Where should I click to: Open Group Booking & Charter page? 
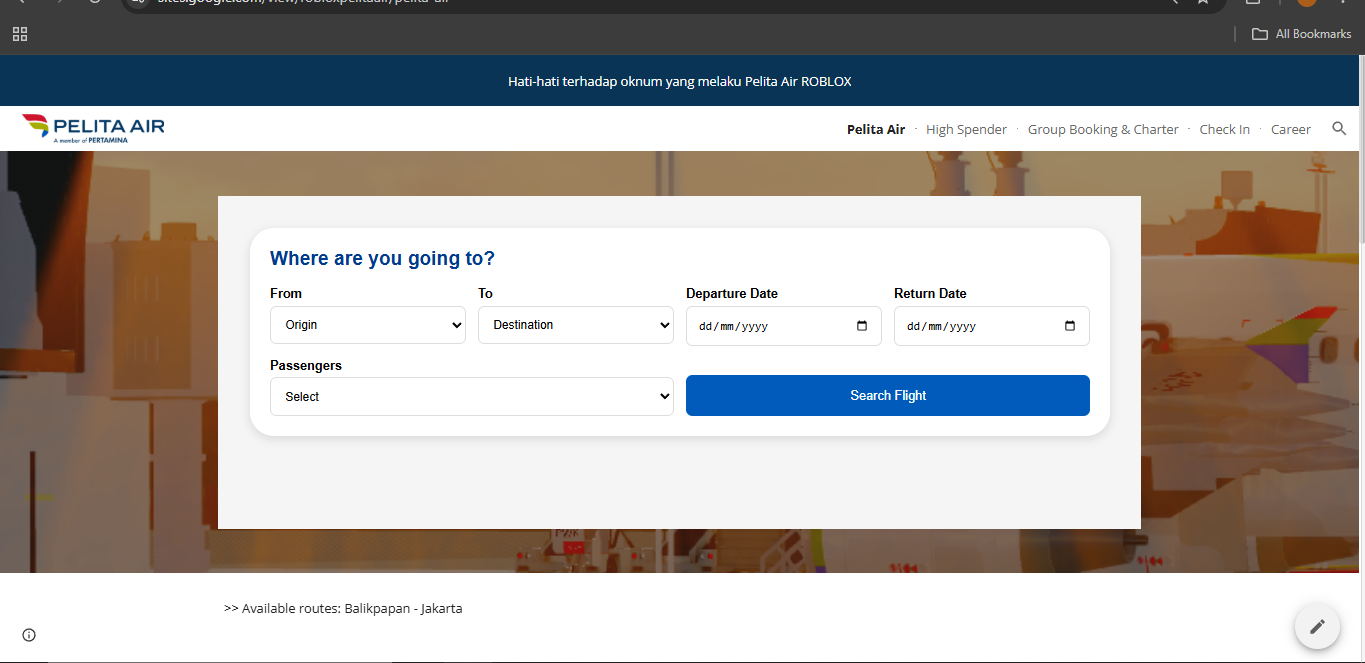pyautogui.click(x=1103, y=129)
